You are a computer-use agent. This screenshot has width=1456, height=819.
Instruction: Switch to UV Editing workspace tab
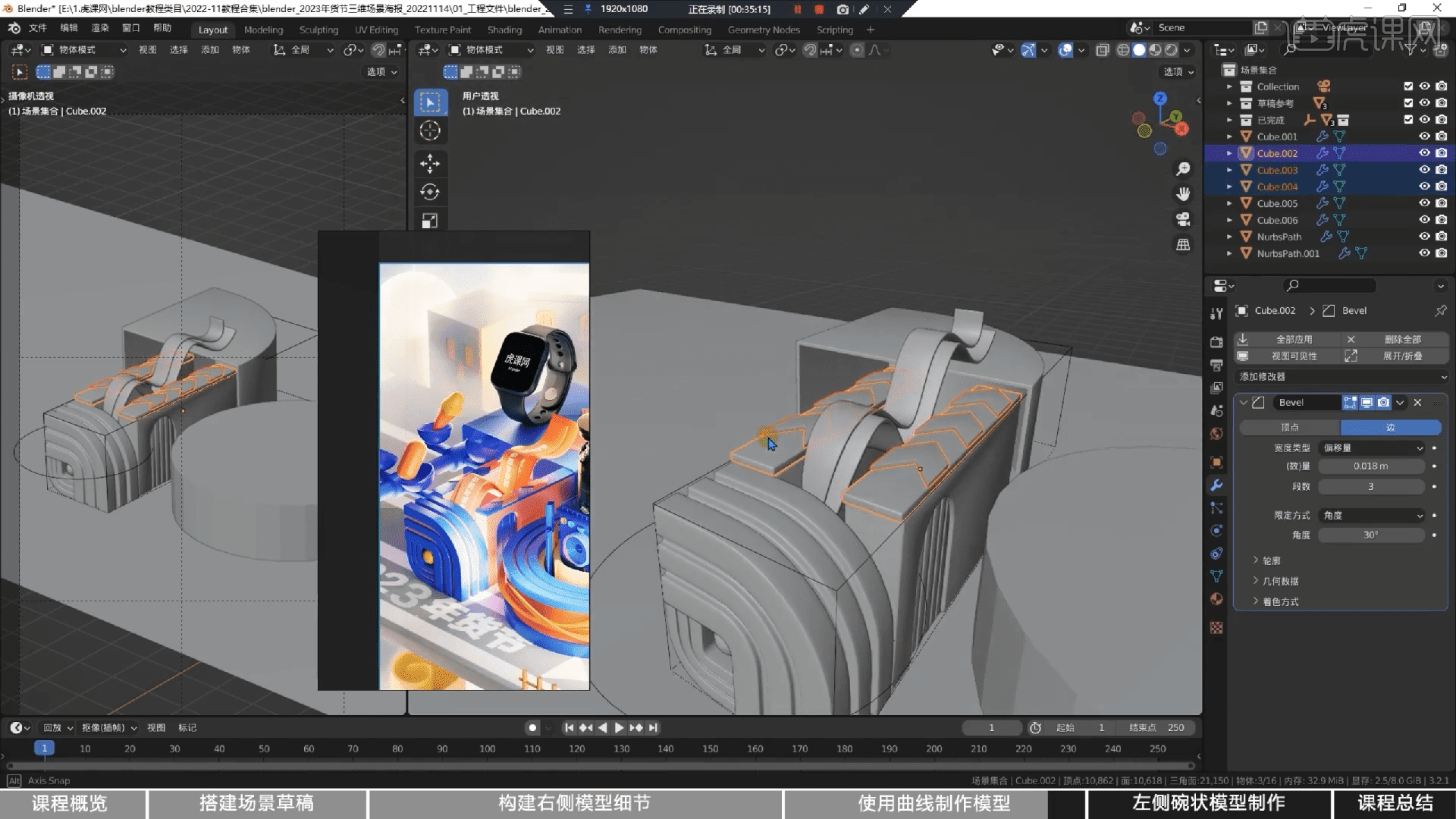[376, 30]
